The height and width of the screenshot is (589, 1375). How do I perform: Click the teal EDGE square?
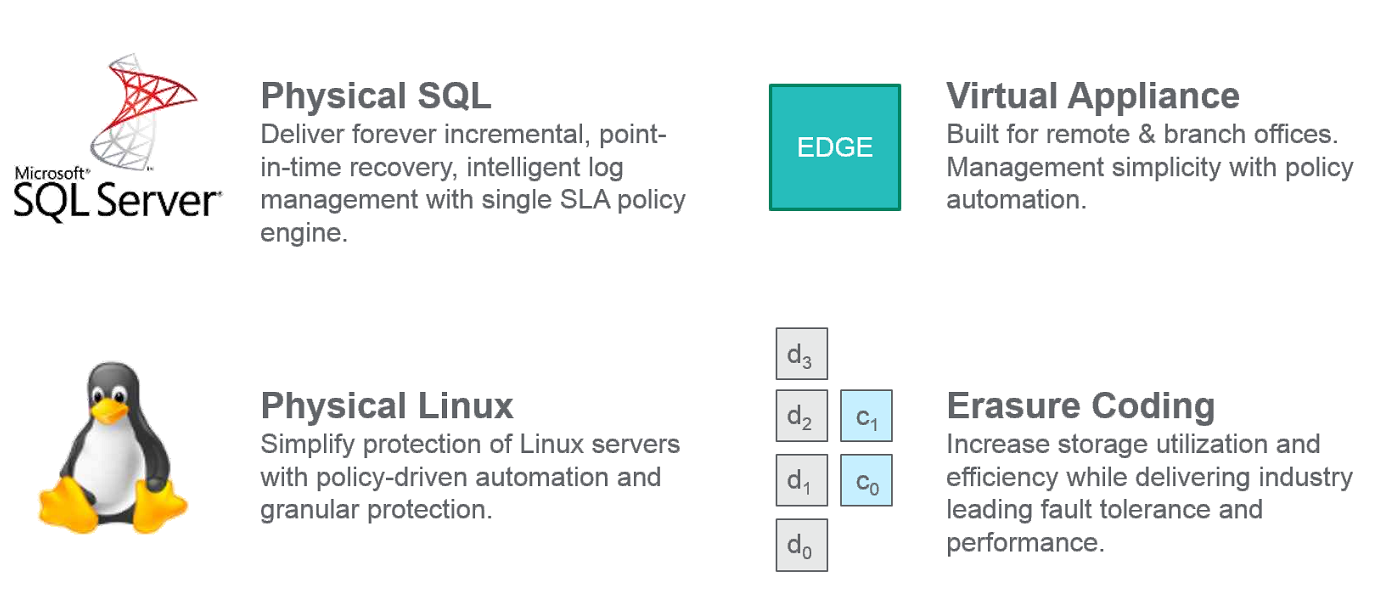coord(835,147)
